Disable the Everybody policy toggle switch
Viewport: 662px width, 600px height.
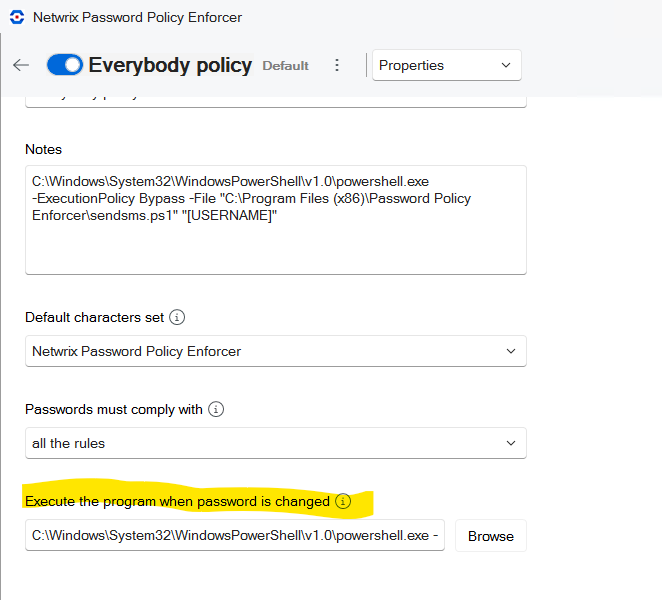(x=65, y=65)
